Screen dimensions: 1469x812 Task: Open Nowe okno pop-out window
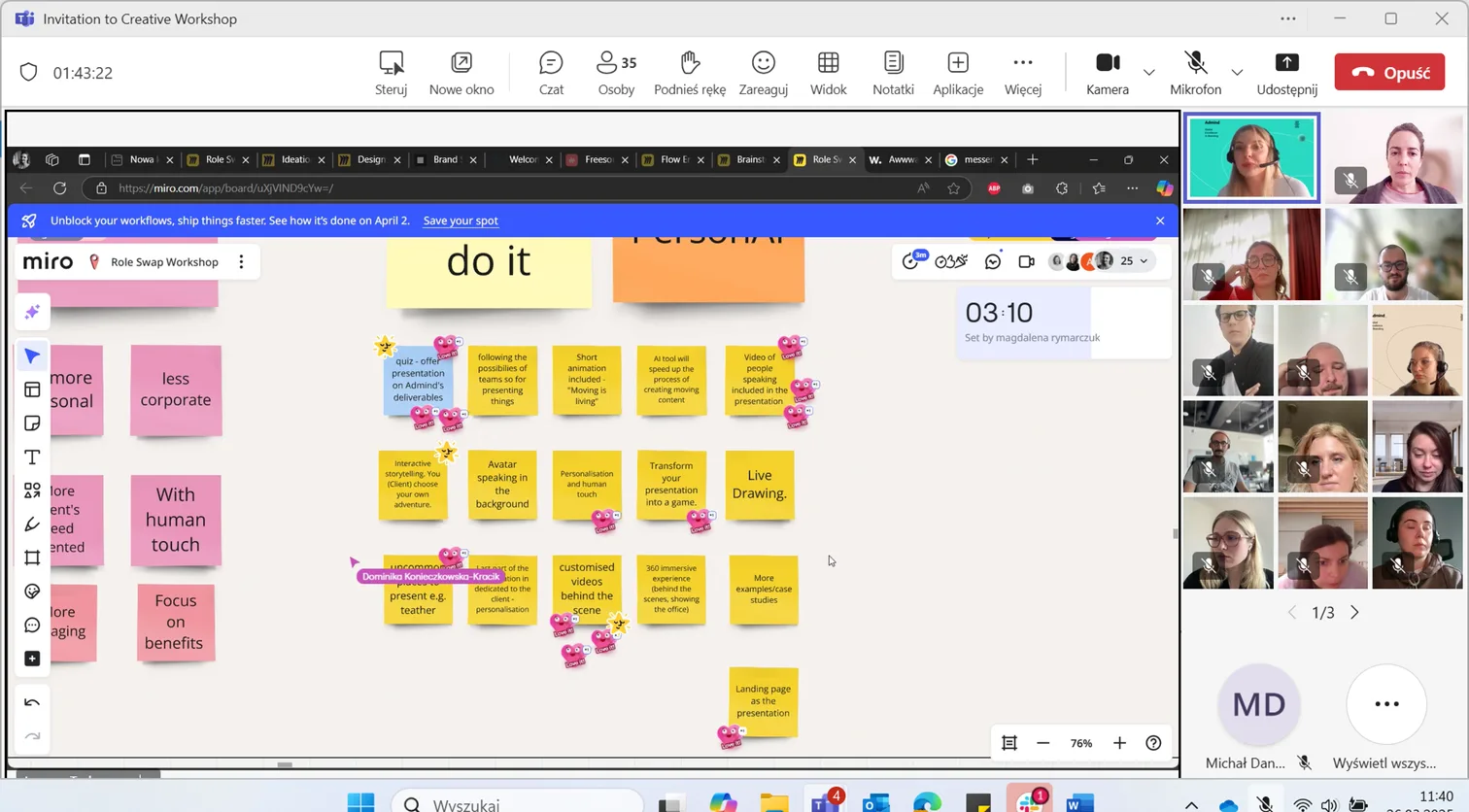(x=461, y=73)
